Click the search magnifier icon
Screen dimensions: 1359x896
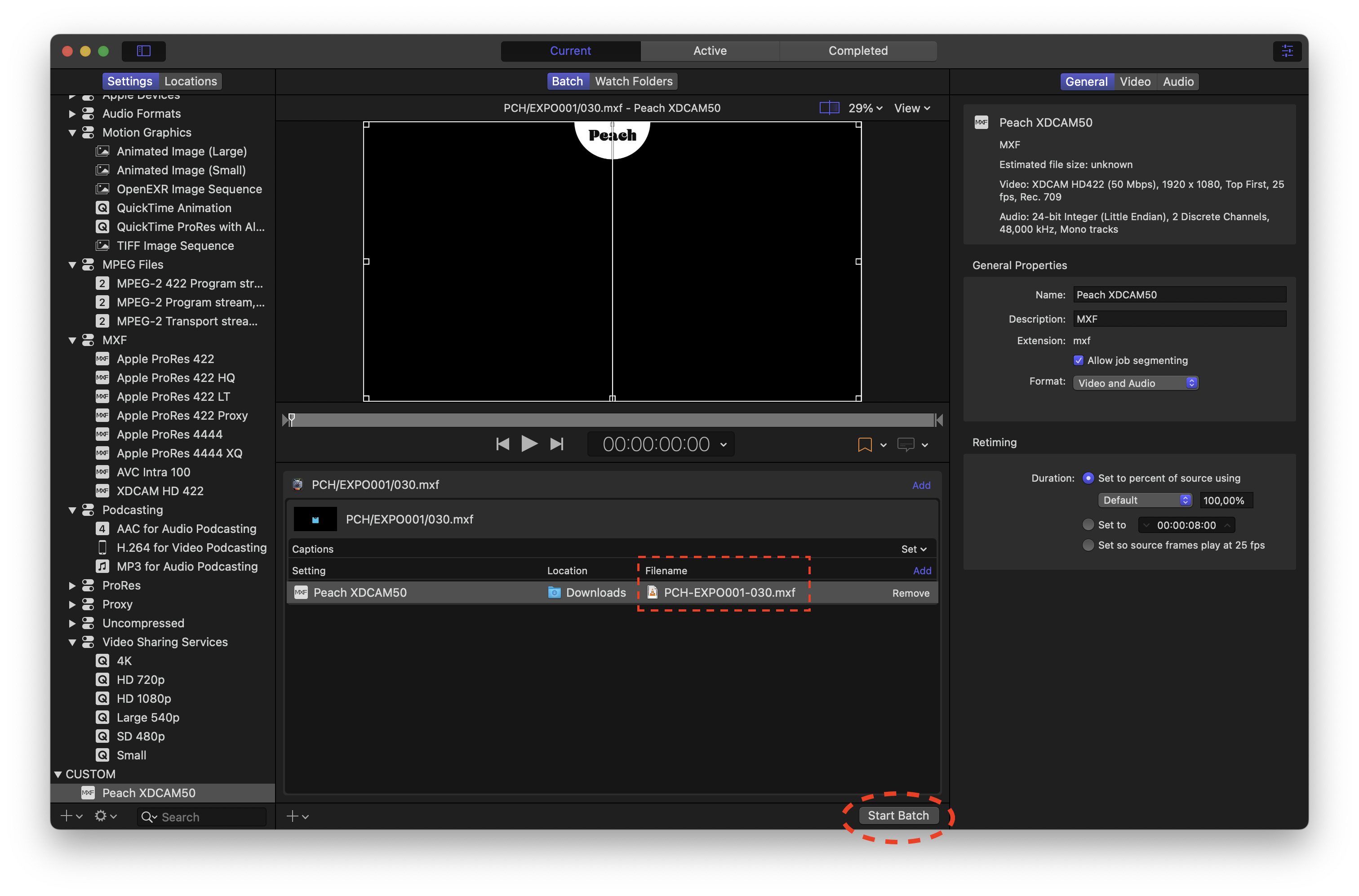coord(148,817)
